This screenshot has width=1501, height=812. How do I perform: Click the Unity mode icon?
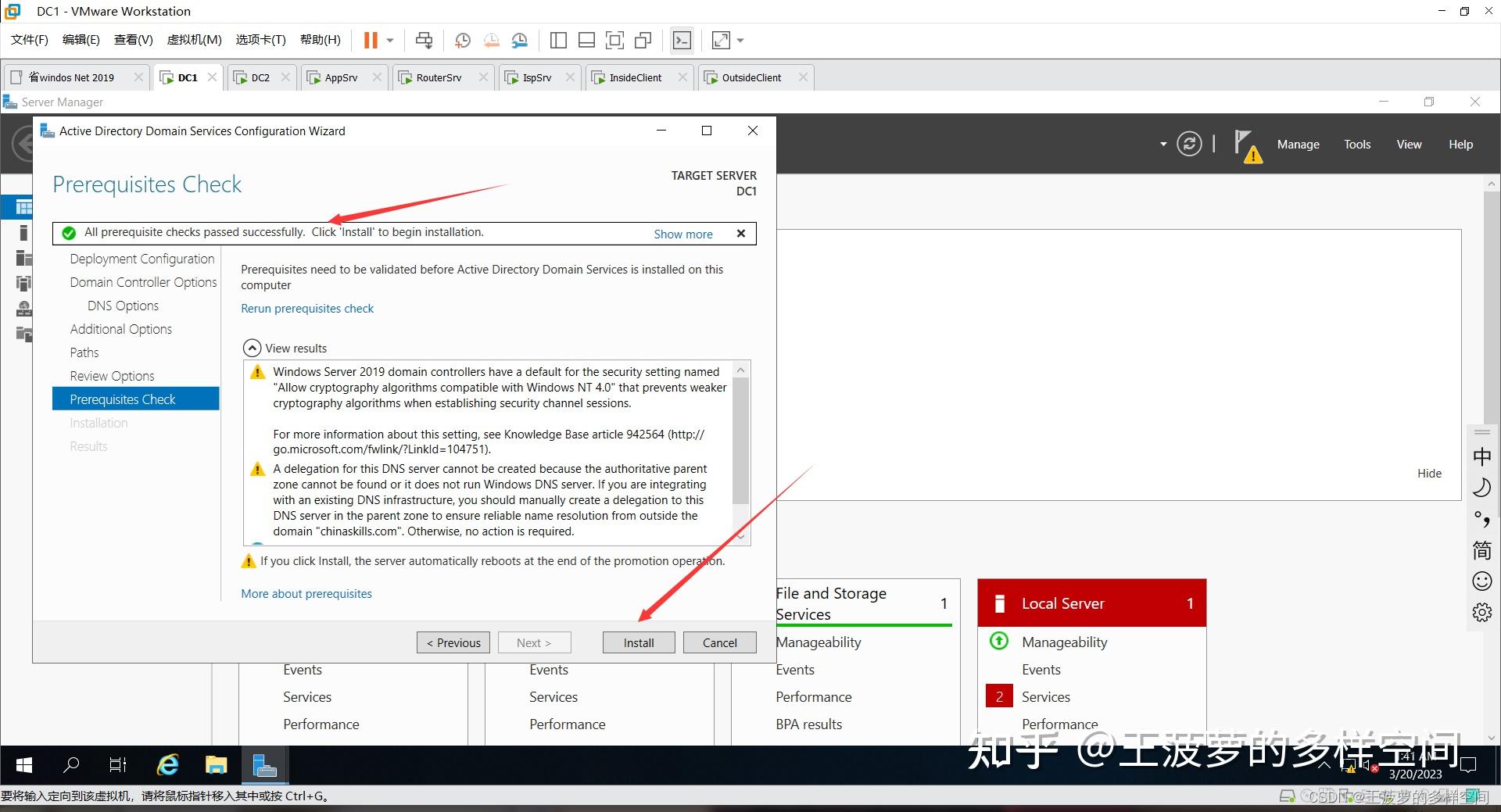click(x=643, y=40)
